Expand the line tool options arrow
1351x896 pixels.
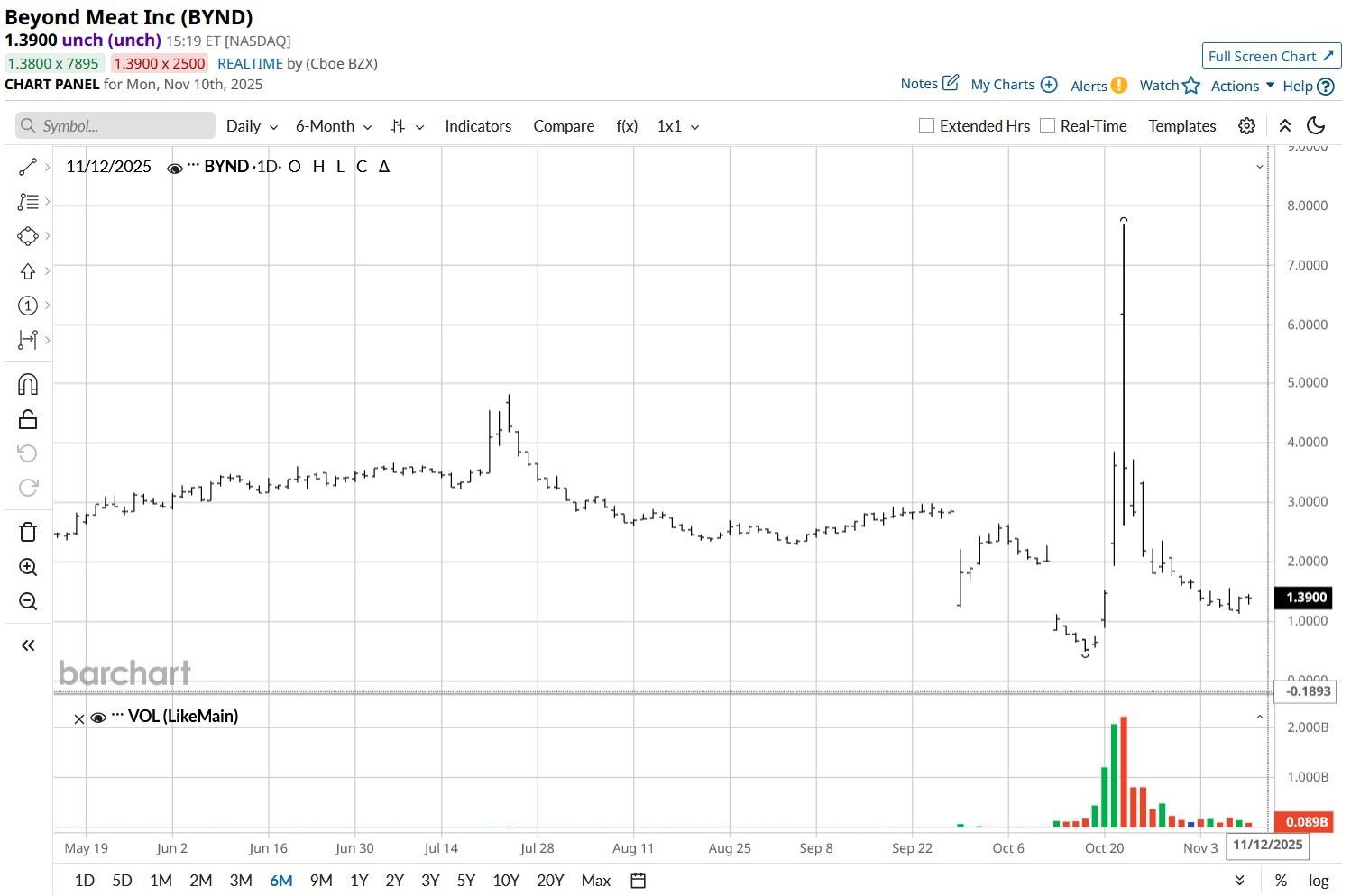tap(47, 167)
